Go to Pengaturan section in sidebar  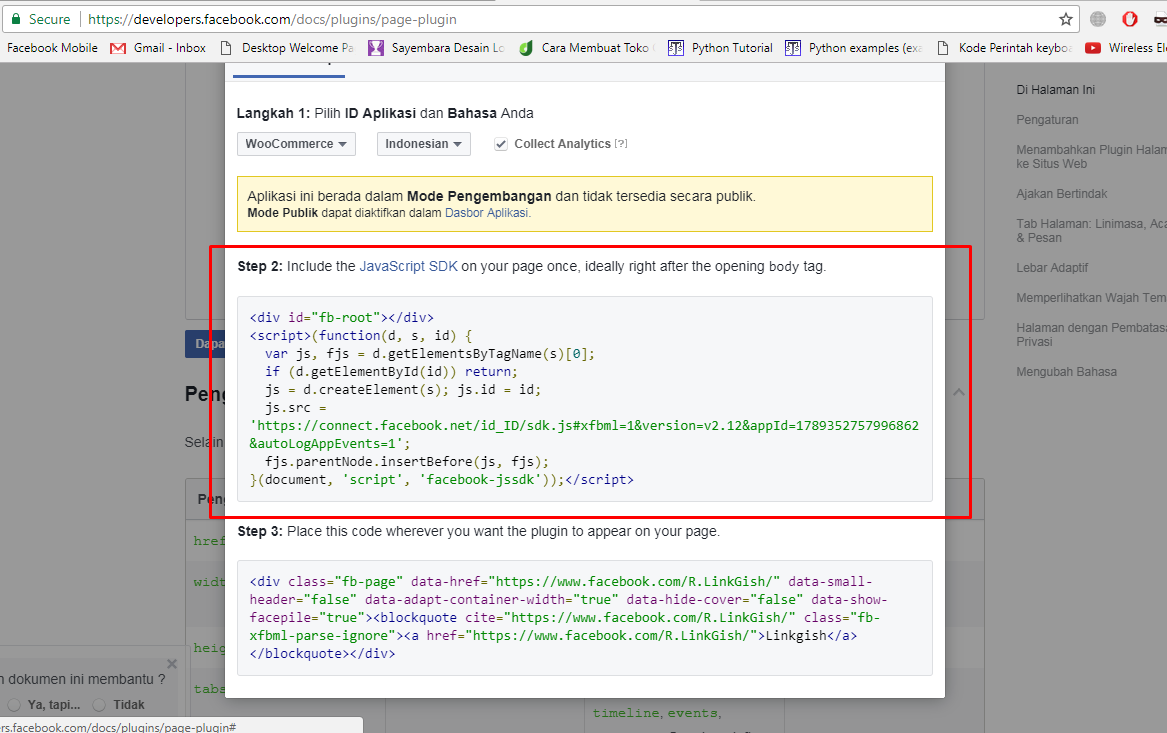1047,120
